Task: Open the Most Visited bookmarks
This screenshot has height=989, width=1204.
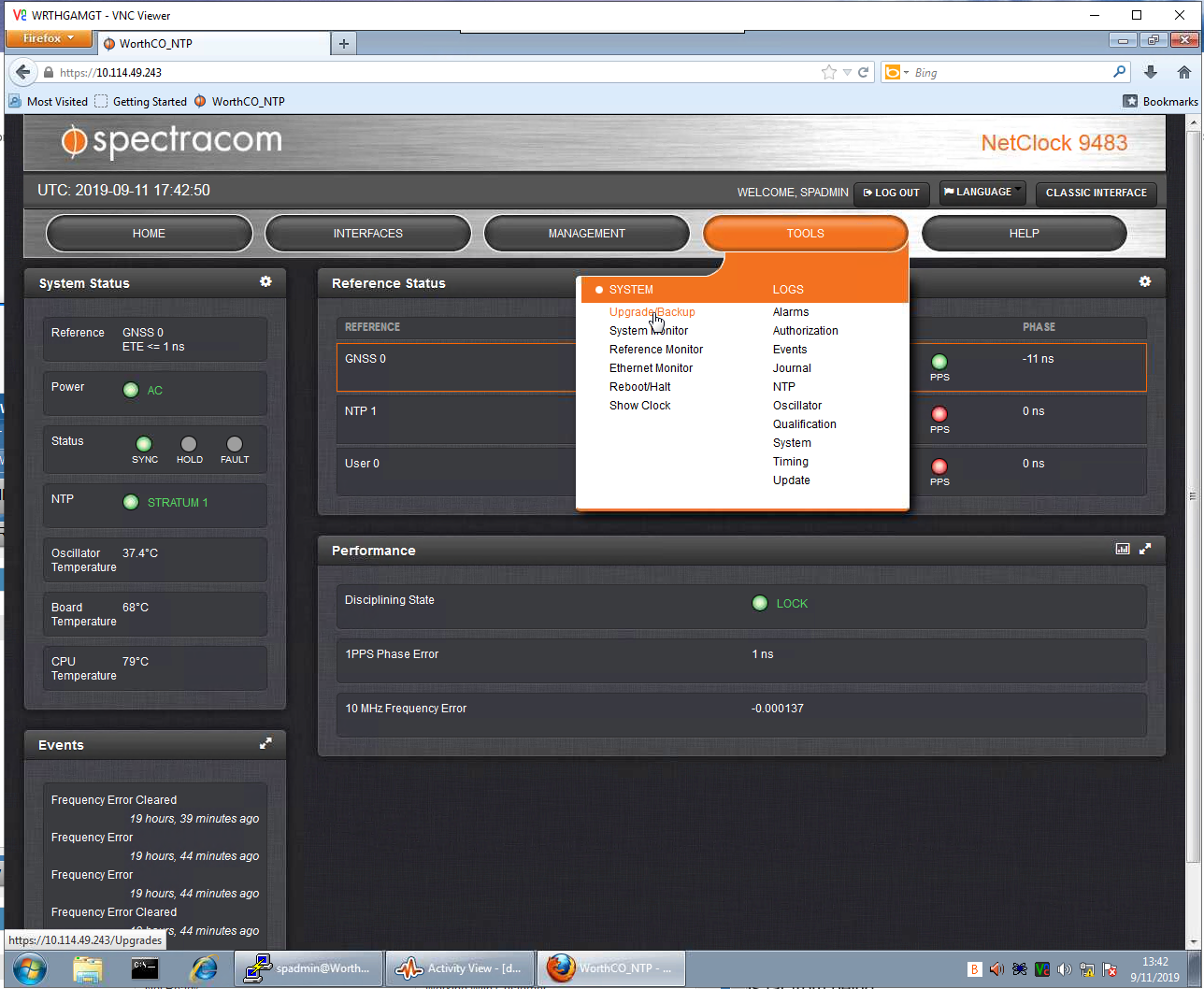Action: 49,101
